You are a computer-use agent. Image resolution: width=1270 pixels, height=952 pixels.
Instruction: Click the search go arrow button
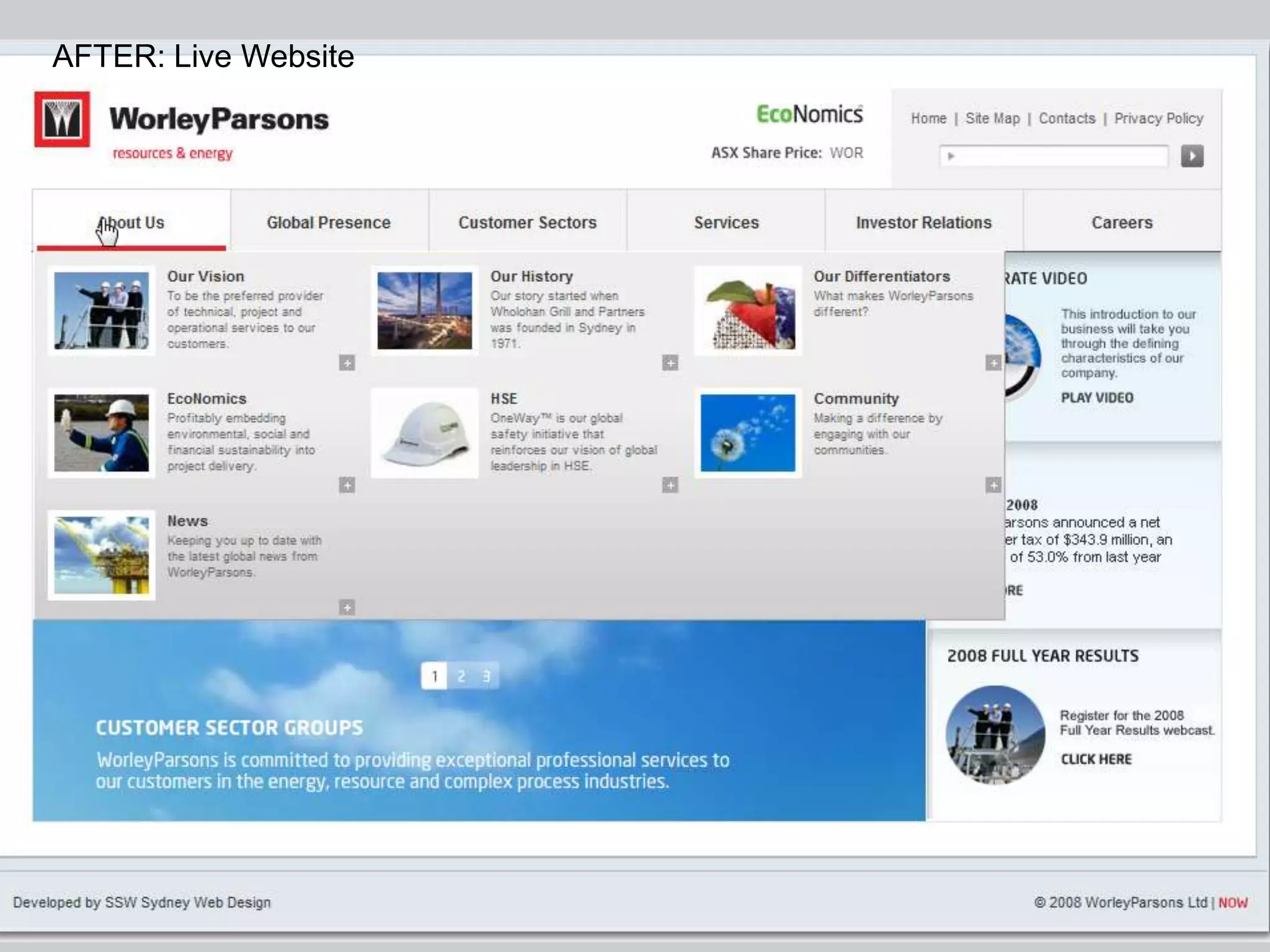(x=1192, y=156)
